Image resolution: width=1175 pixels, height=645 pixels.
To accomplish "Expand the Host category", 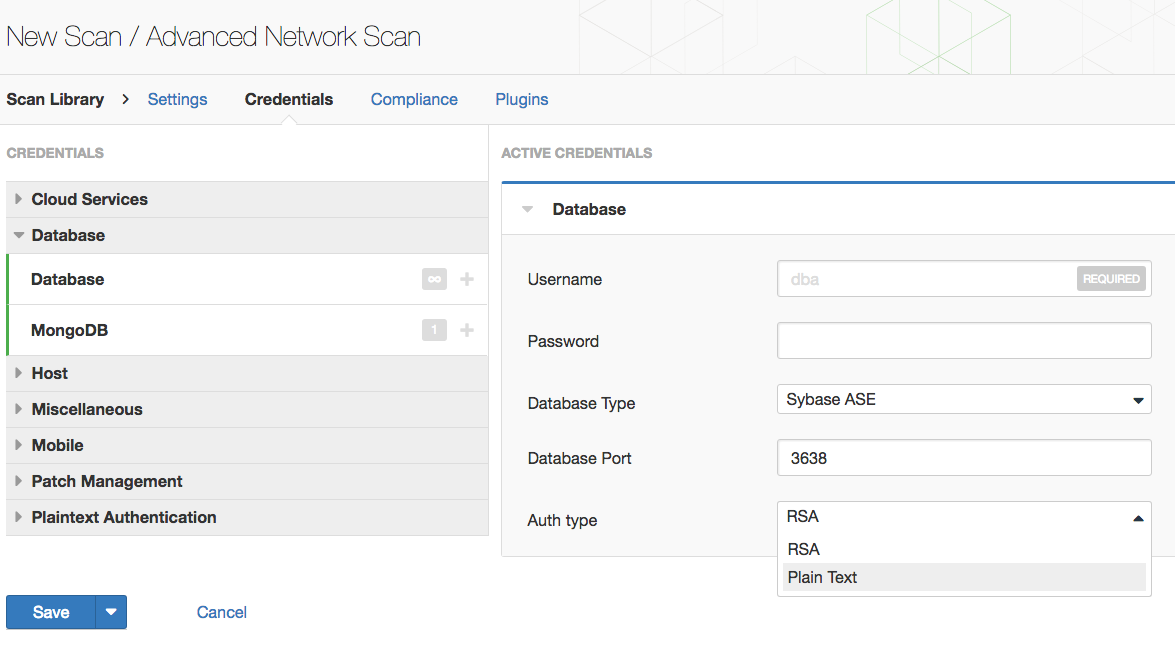I will [x=247, y=373].
